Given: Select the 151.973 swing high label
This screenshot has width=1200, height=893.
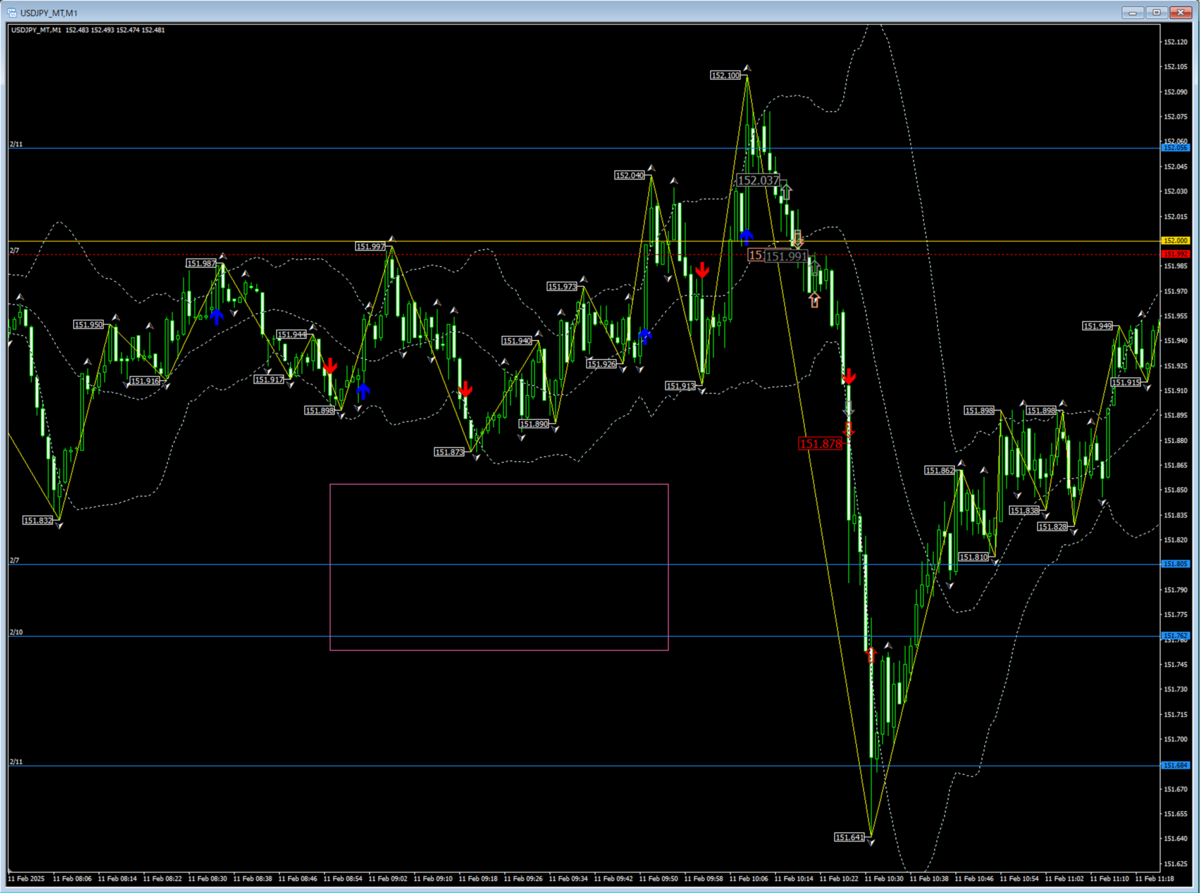Looking at the screenshot, I should tap(563, 287).
